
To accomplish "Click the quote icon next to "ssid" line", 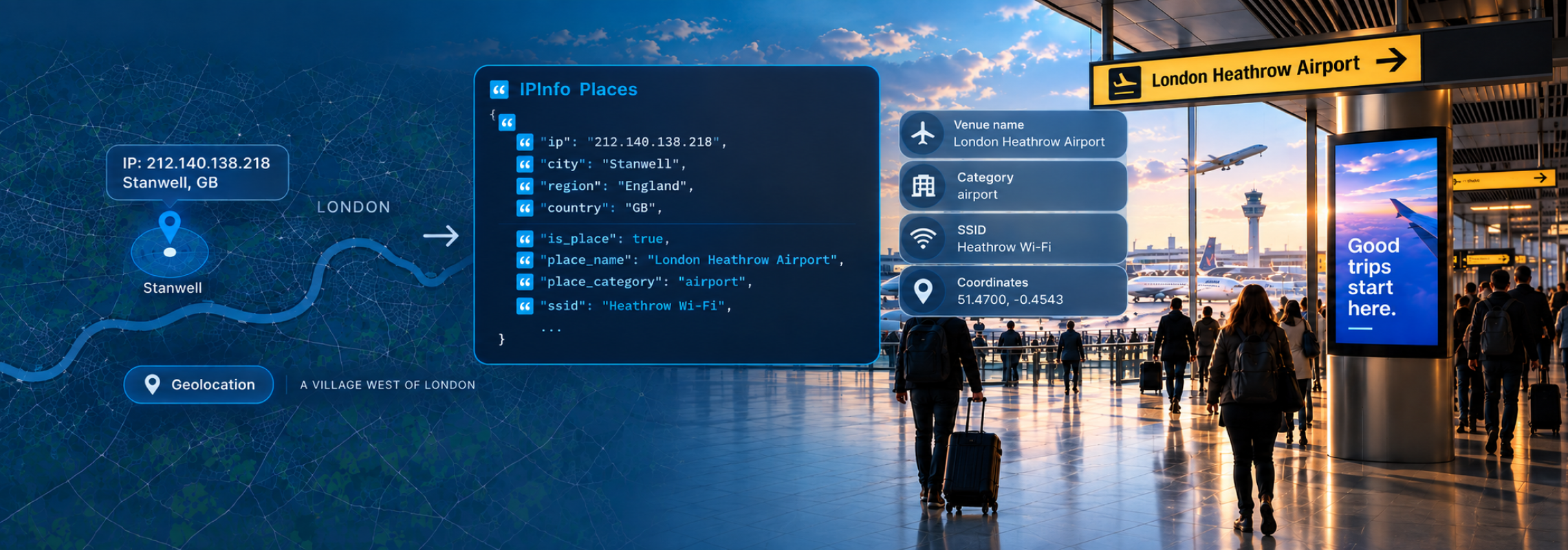I will (525, 306).
